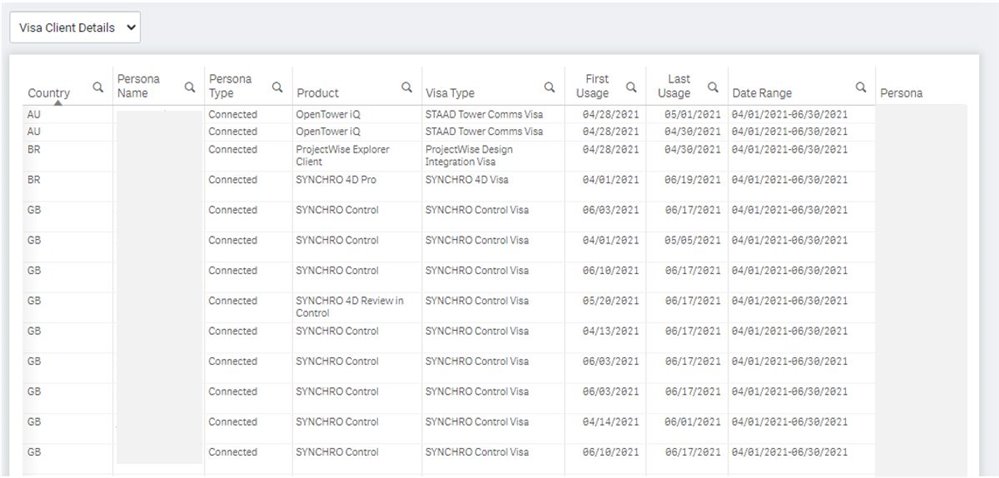Select SYNCHRO 4D Review in Control cell
The width and height of the screenshot is (999, 478).
coord(350,307)
